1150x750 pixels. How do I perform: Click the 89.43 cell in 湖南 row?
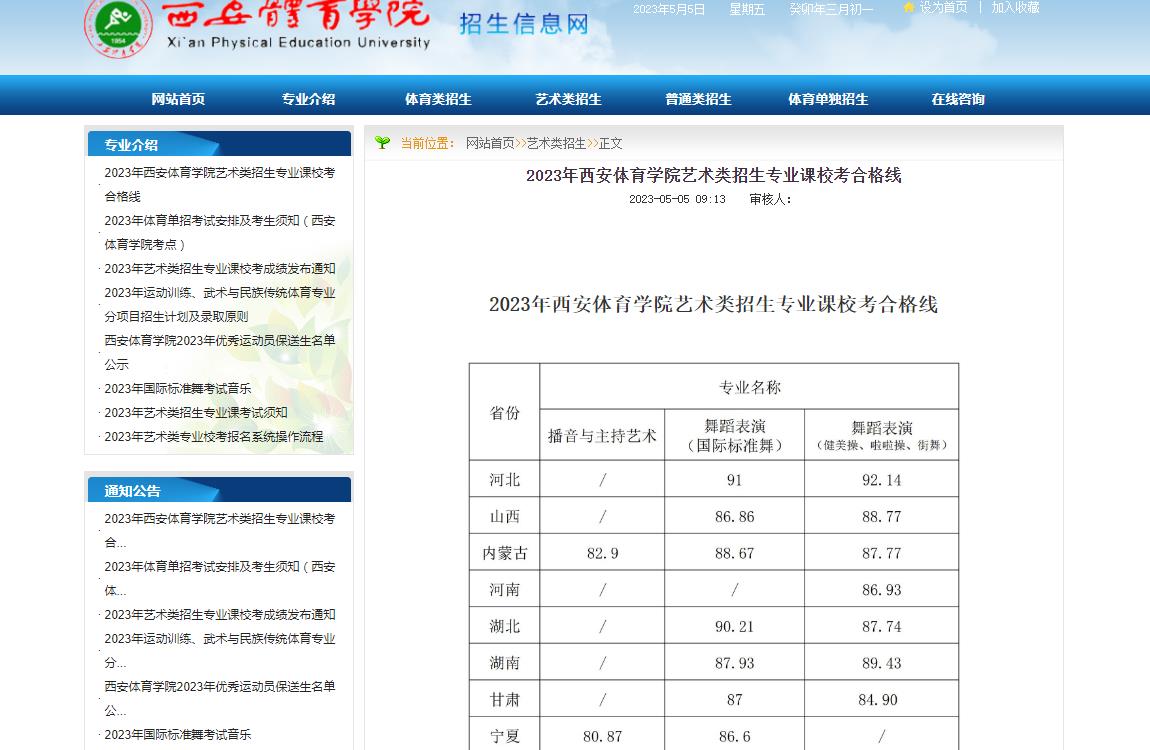point(882,663)
